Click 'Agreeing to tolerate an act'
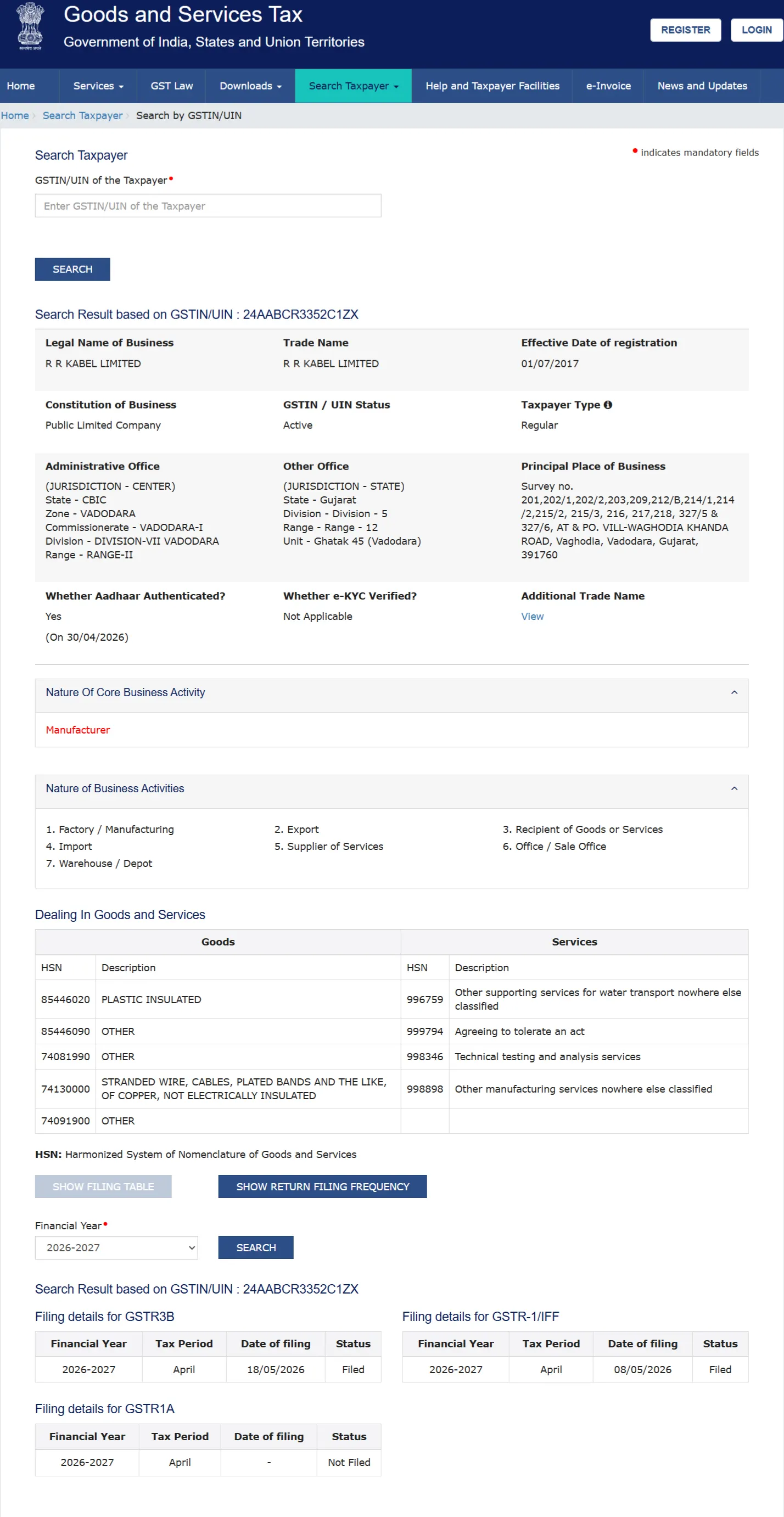Image resolution: width=784 pixels, height=1517 pixels. tap(519, 1031)
